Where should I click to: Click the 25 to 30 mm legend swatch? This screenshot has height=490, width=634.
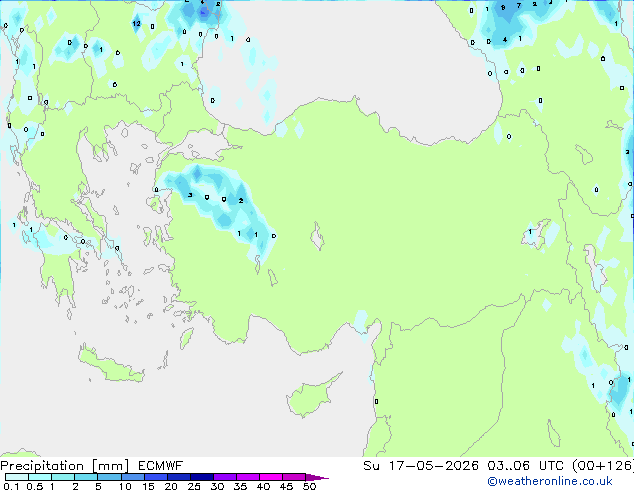coord(201,477)
